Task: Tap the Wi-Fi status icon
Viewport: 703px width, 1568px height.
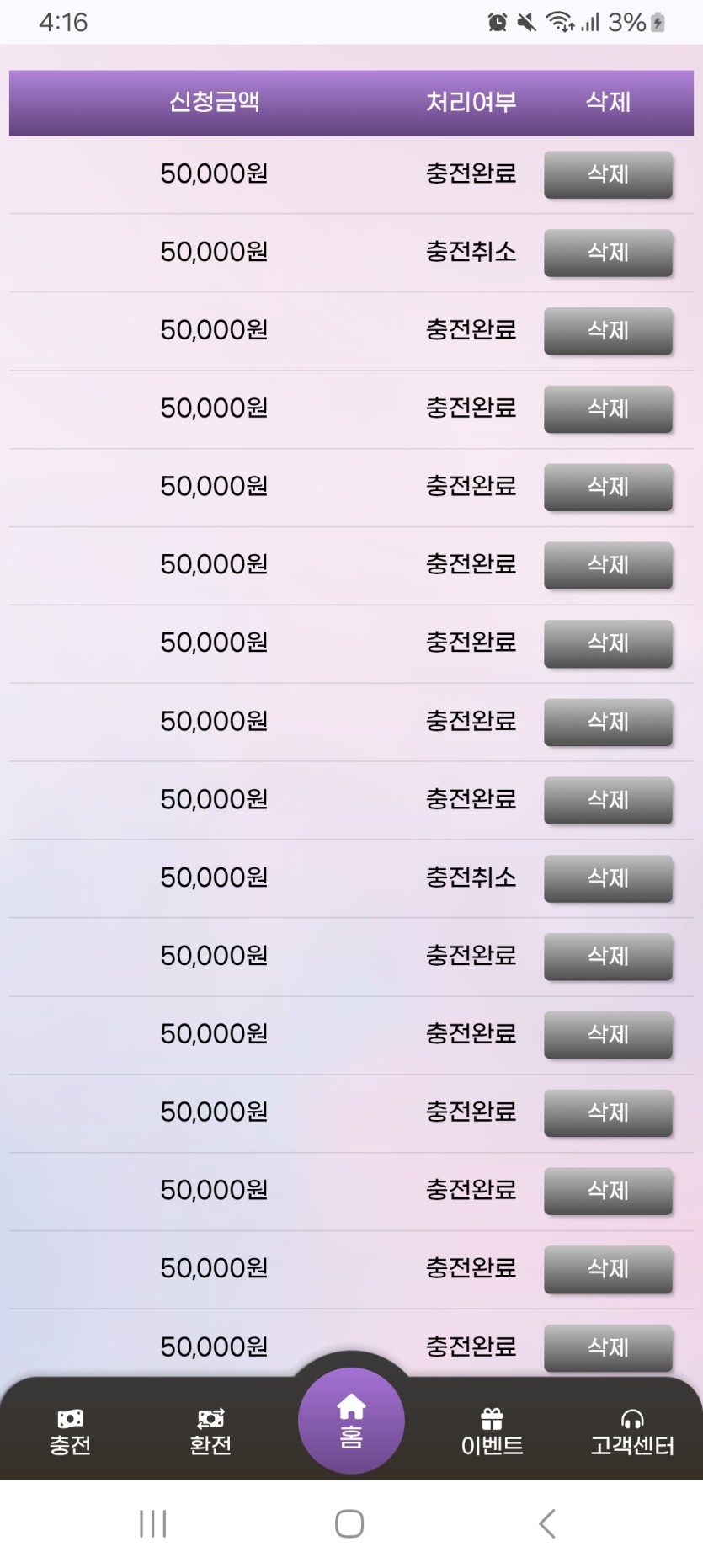Action: 560,22
